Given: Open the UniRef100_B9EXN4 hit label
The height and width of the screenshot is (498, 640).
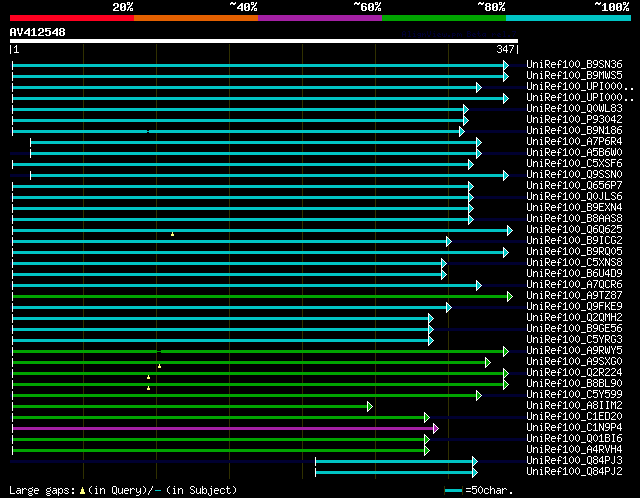Looking at the screenshot, I should click(574, 208).
